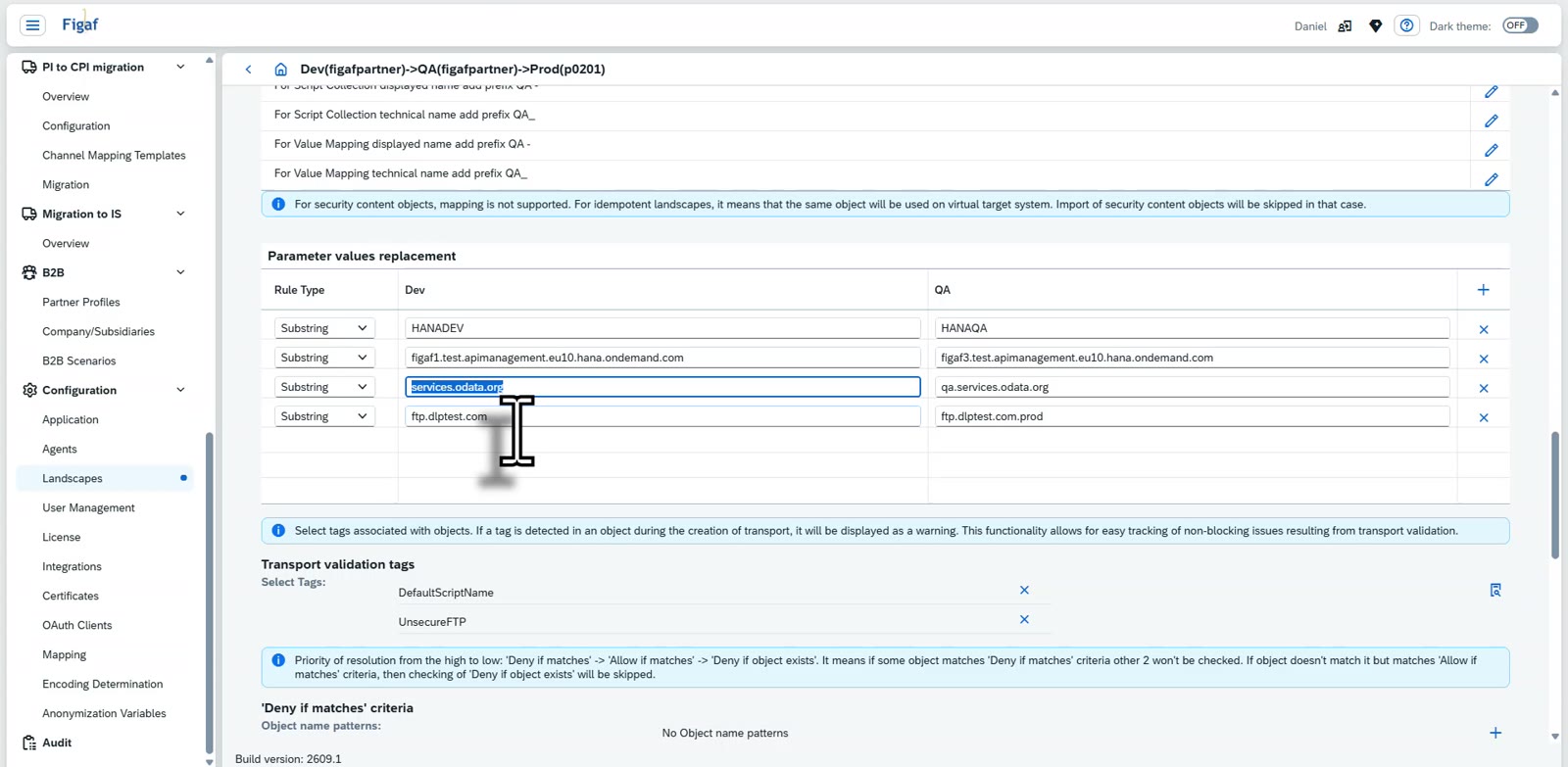Open Rule Type dropdown for services.odata.org row
Image resolution: width=1568 pixels, height=767 pixels.
tap(324, 388)
